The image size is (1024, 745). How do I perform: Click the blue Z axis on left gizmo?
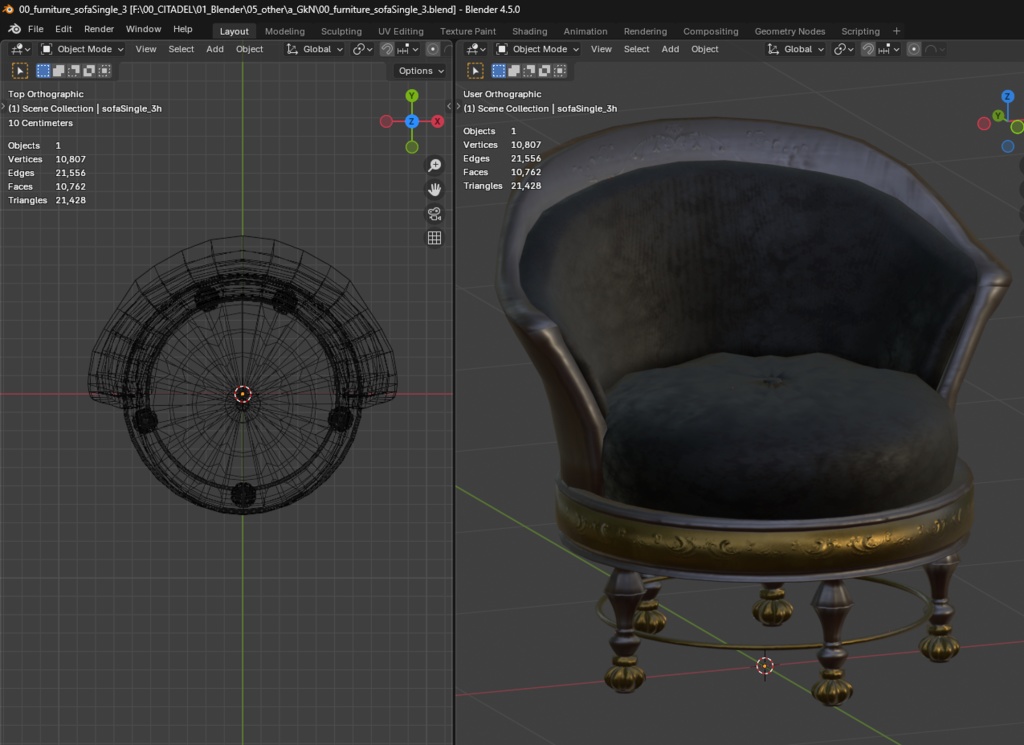click(x=411, y=121)
